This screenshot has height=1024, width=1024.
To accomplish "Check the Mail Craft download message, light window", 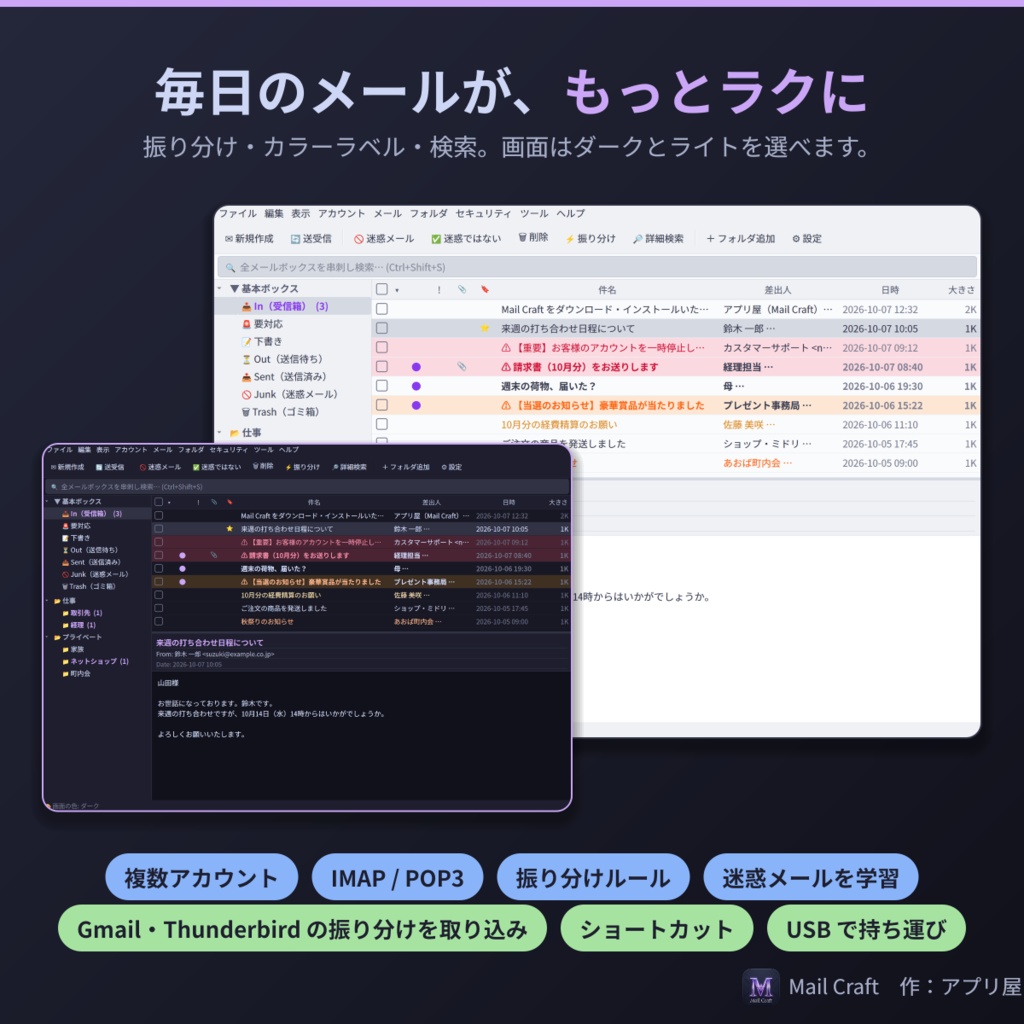I will (x=382, y=309).
